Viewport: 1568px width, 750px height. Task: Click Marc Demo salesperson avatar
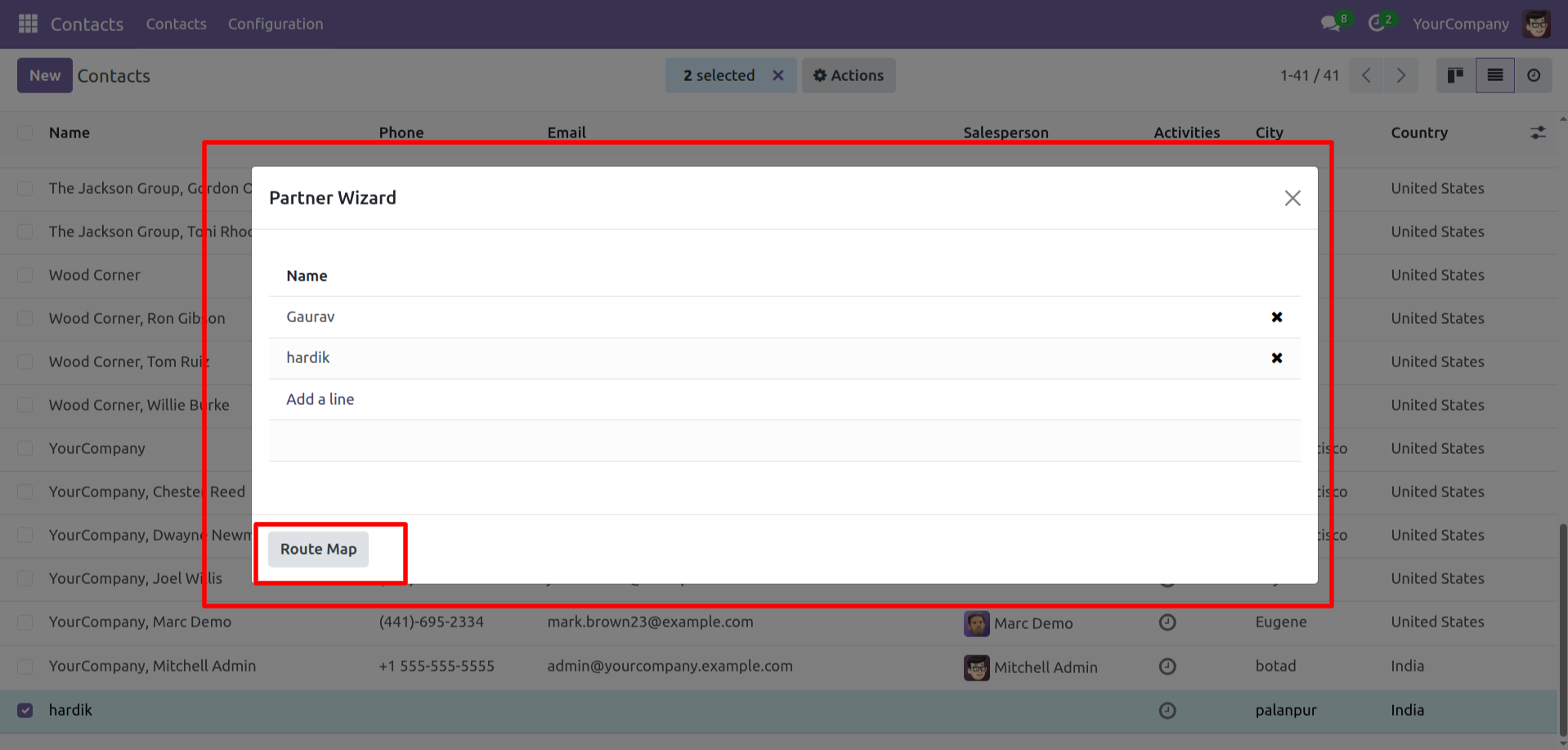tap(976, 623)
